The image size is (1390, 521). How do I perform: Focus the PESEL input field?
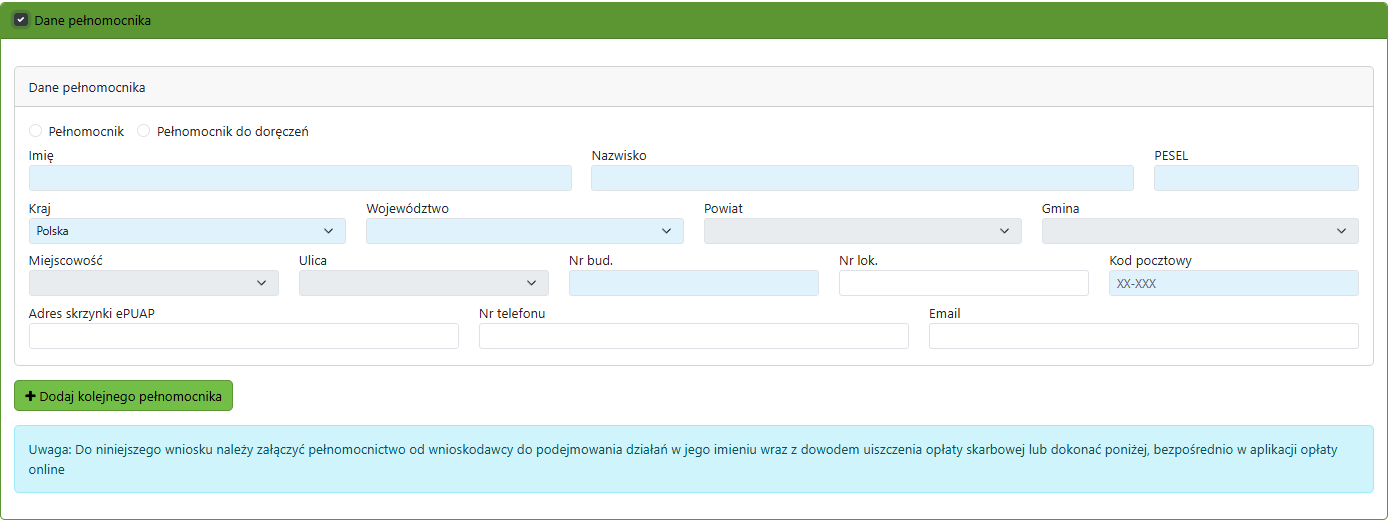(1255, 178)
